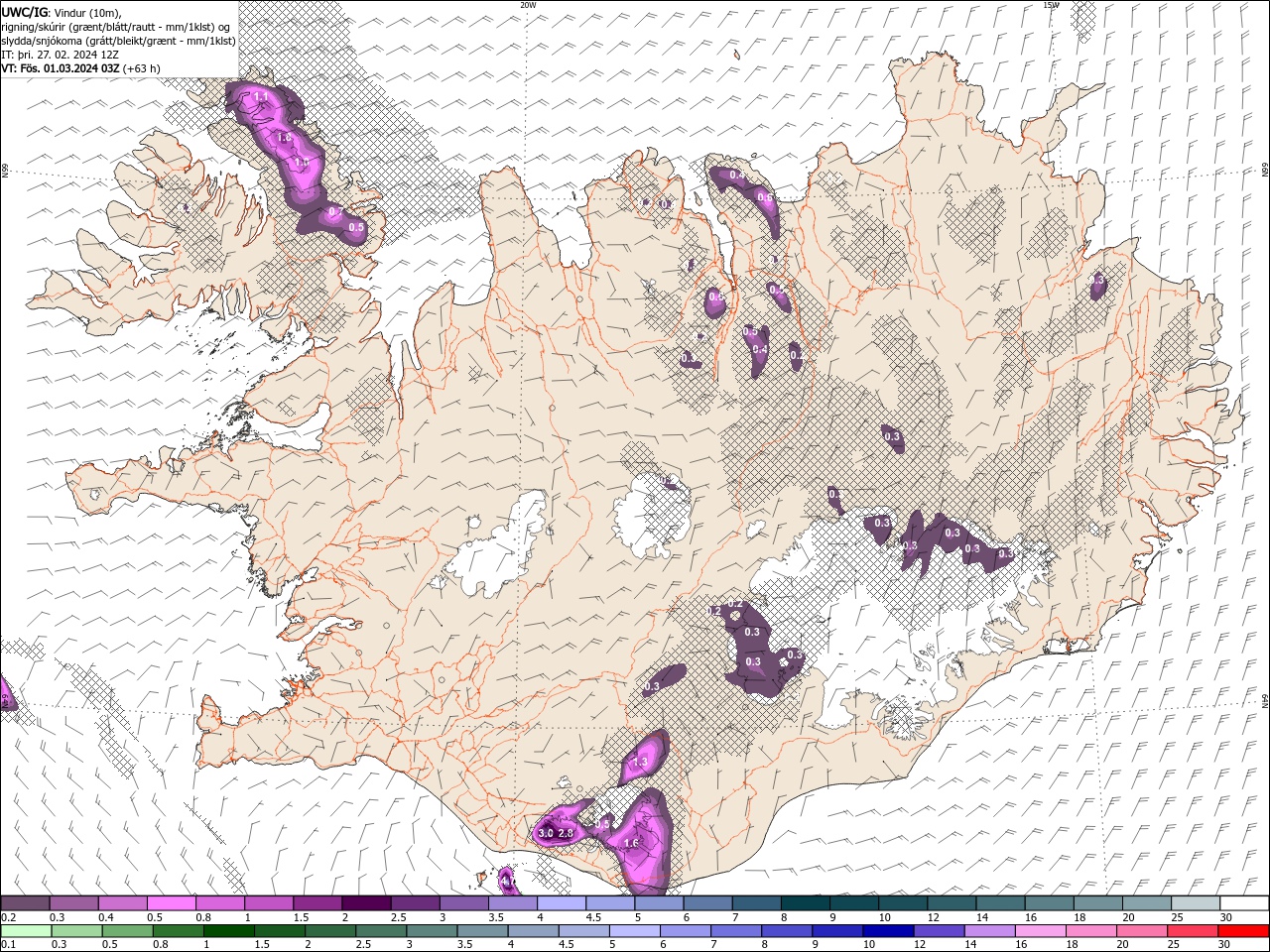Click the deep blue 10 swatch in the bottom legend row

point(888,931)
